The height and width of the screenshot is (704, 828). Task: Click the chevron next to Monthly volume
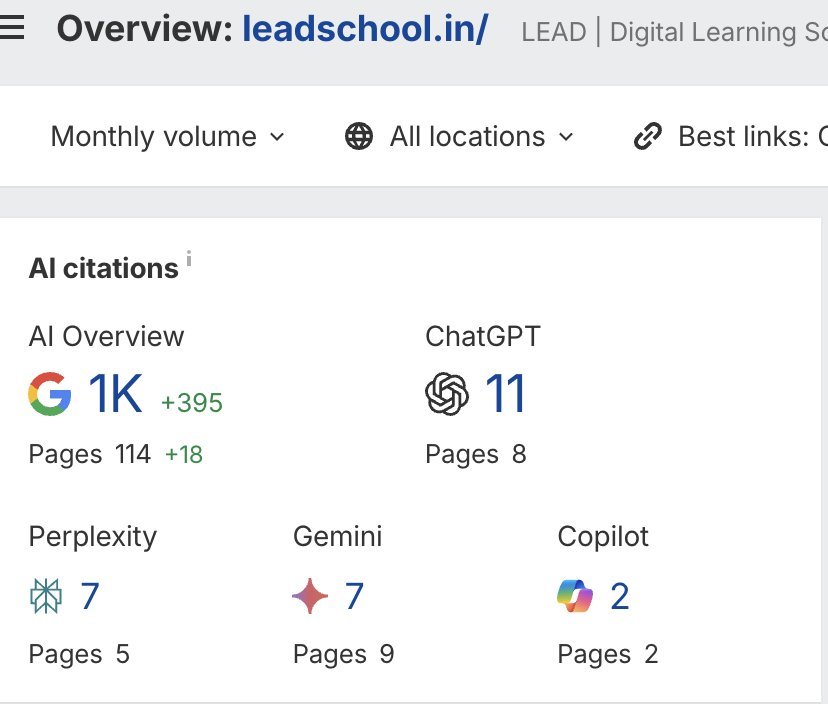pyautogui.click(x=277, y=137)
